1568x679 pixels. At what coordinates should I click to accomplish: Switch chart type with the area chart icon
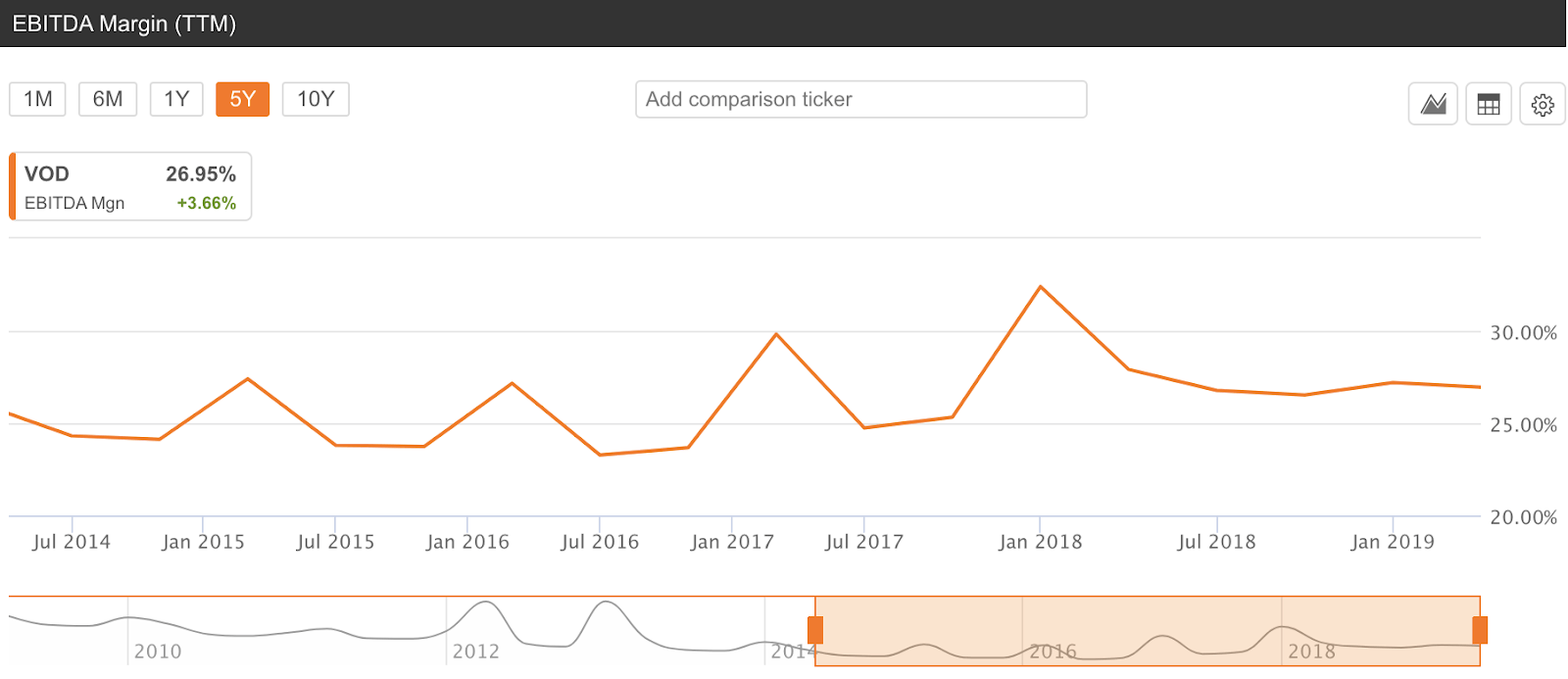pyautogui.click(x=1433, y=104)
